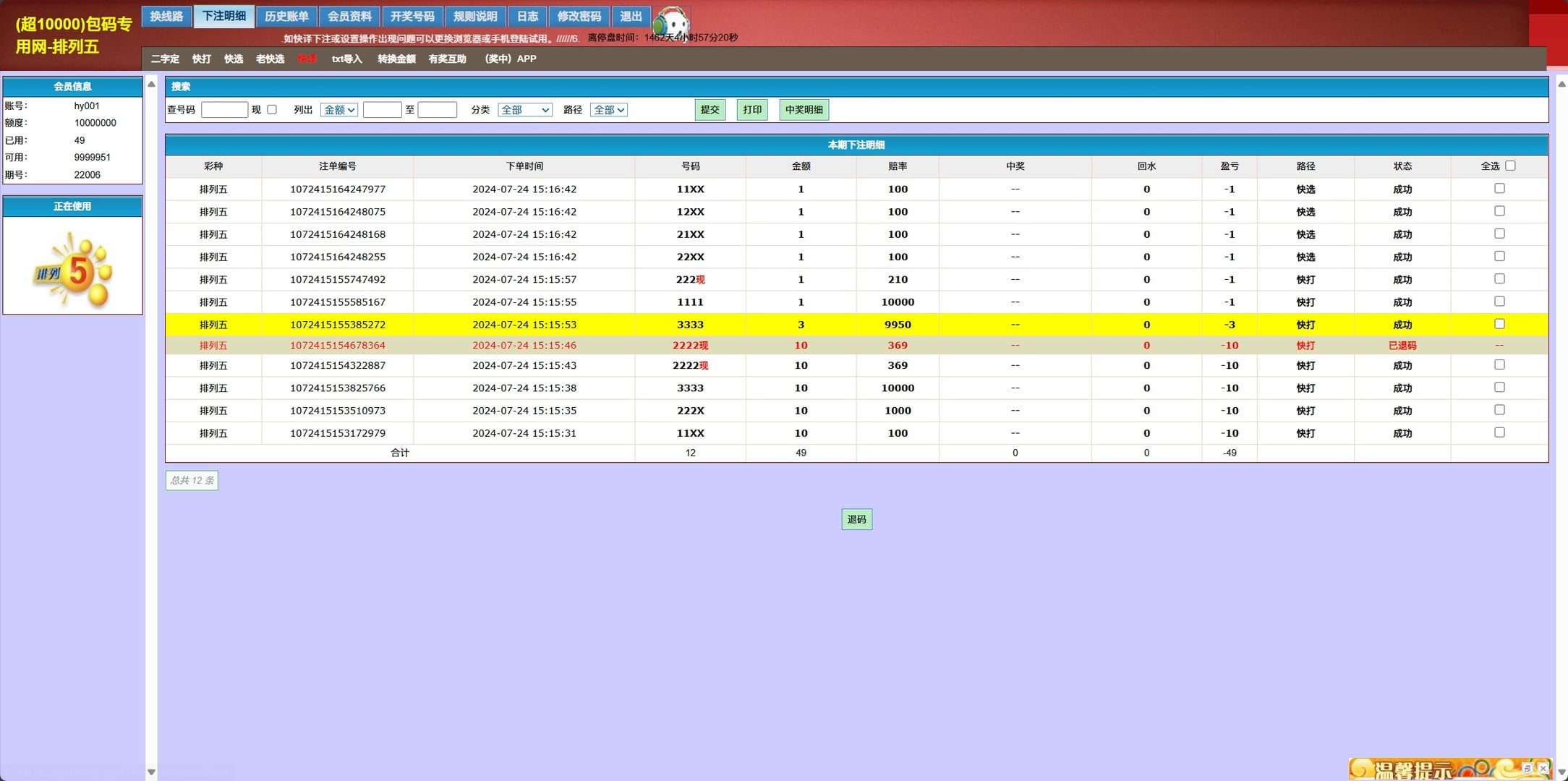The height and width of the screenshot is (781, 1568).
Task: Close the 温馨提示 popup
Action: [1543, 768]
